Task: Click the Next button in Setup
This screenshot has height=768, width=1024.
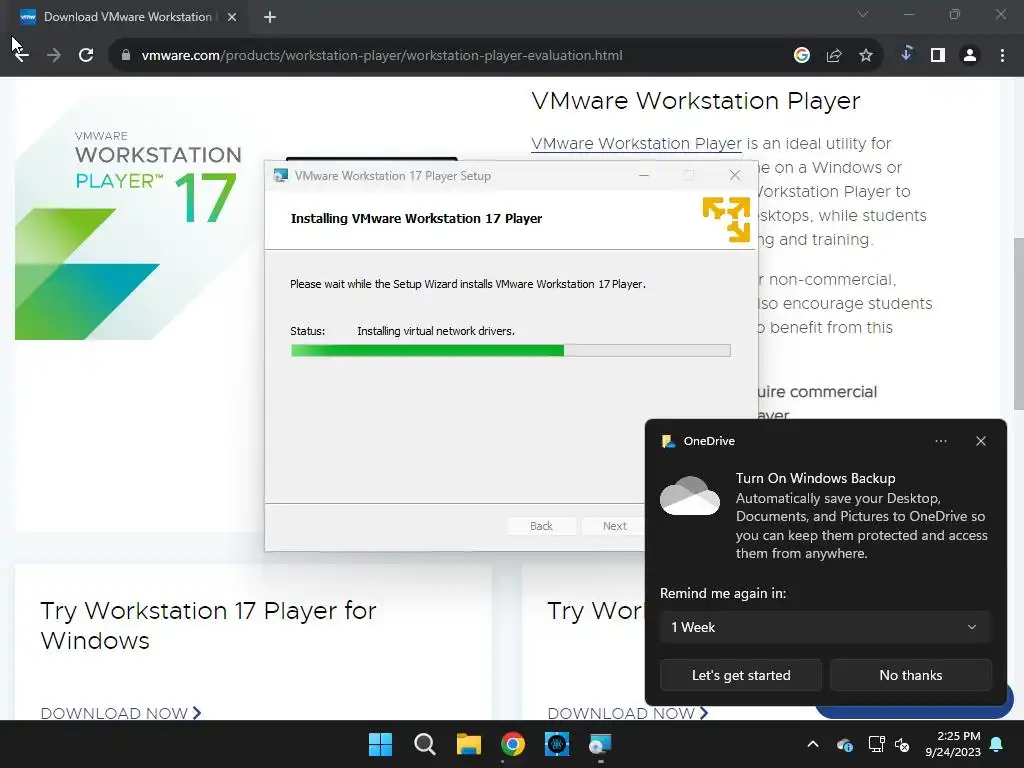Action: pyautogui.click(x=614, y=526)
